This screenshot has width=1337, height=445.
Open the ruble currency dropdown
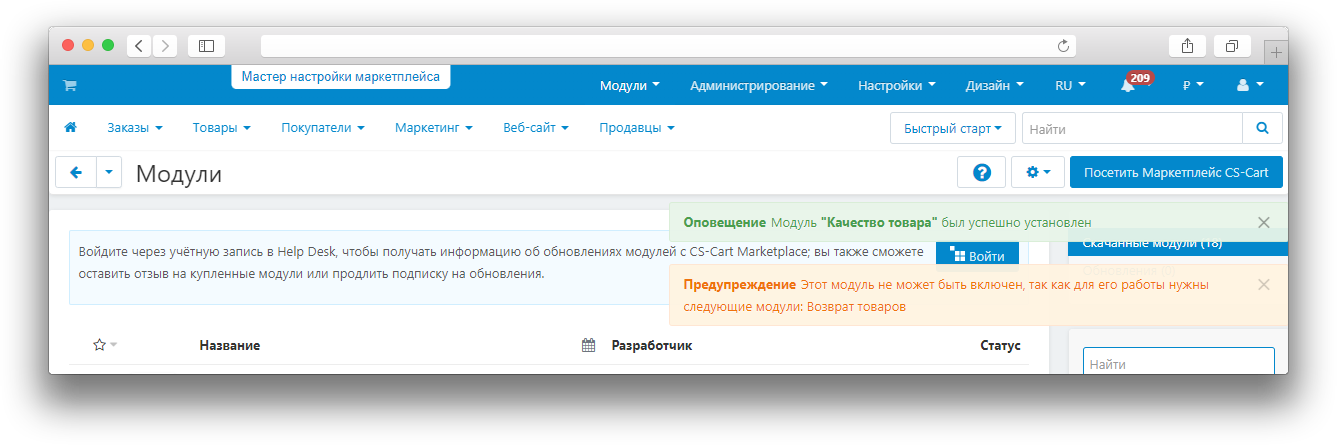1192,86
